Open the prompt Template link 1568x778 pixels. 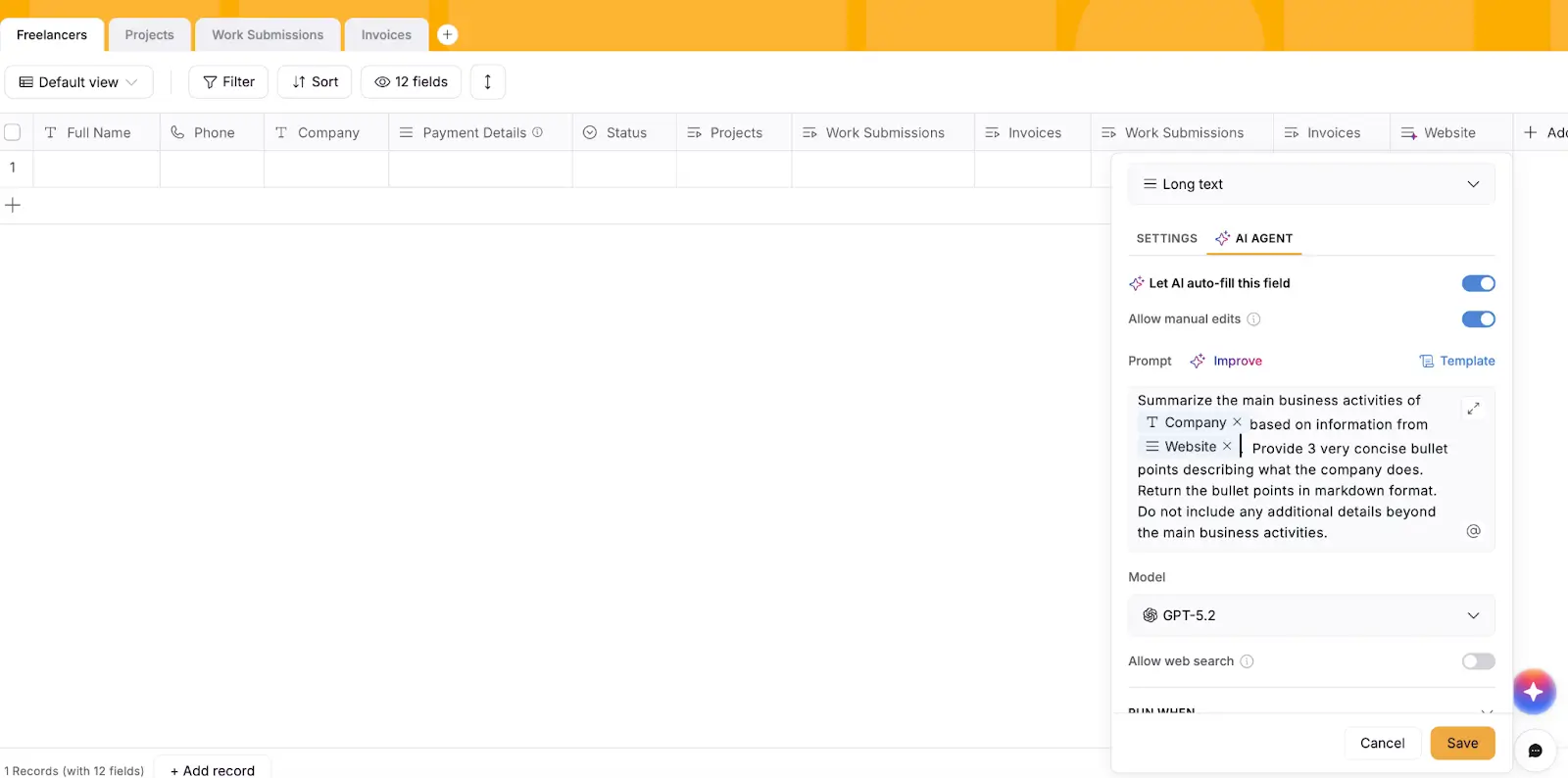coord(1457,361)
